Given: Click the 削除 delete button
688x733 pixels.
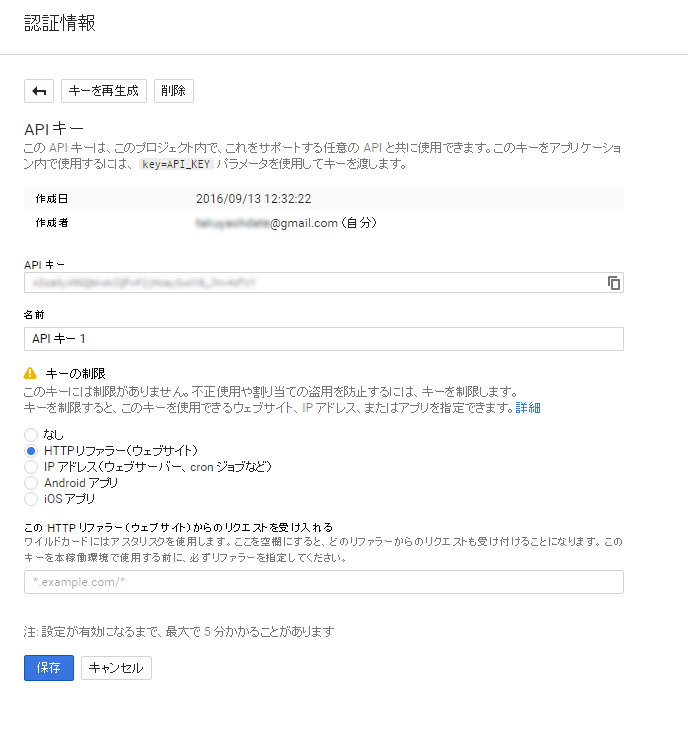Looking at the screenshot, I should (174, 91).
